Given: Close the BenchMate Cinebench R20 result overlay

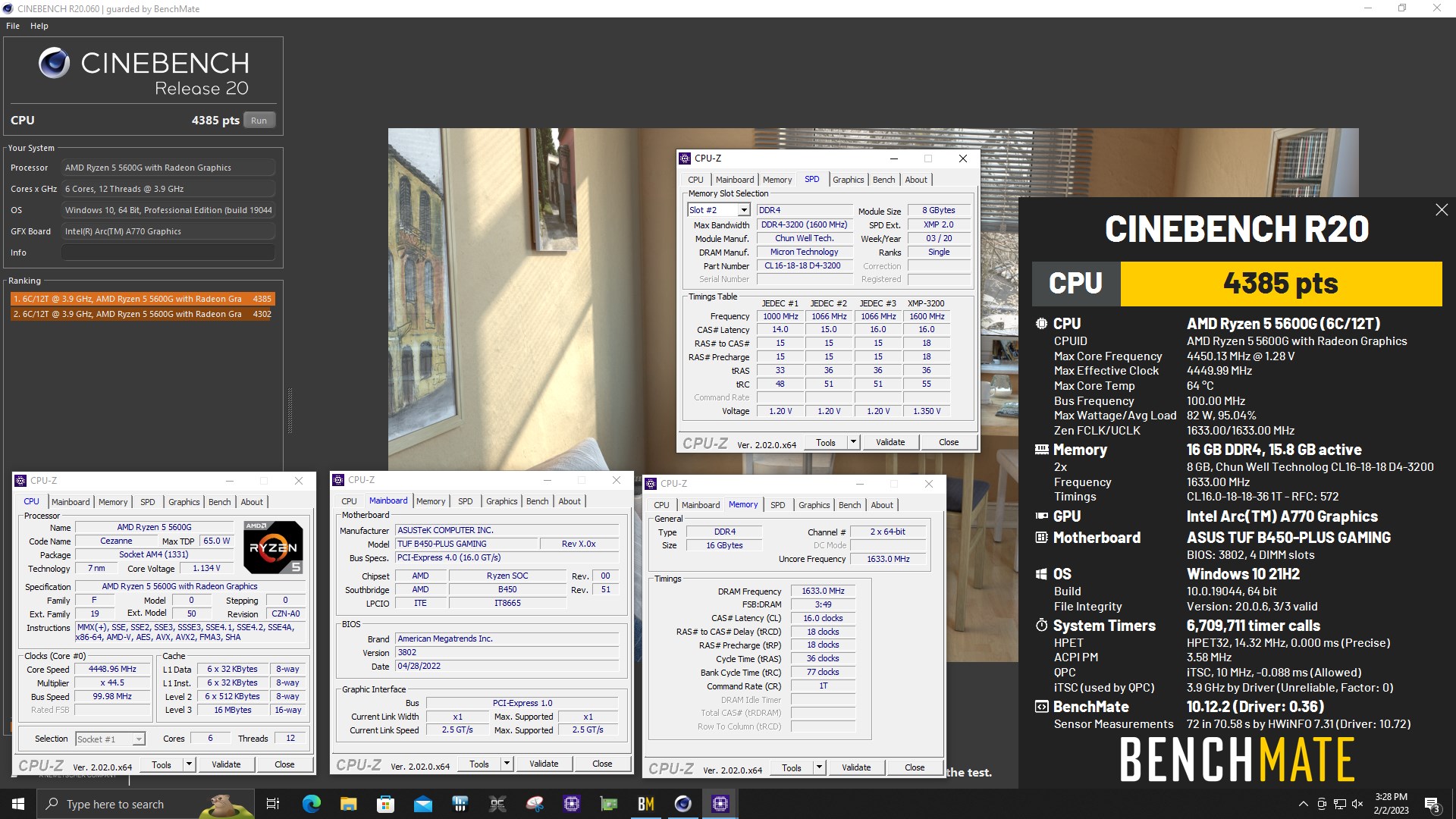Looking at the screenshot, I should point(1442,210).
